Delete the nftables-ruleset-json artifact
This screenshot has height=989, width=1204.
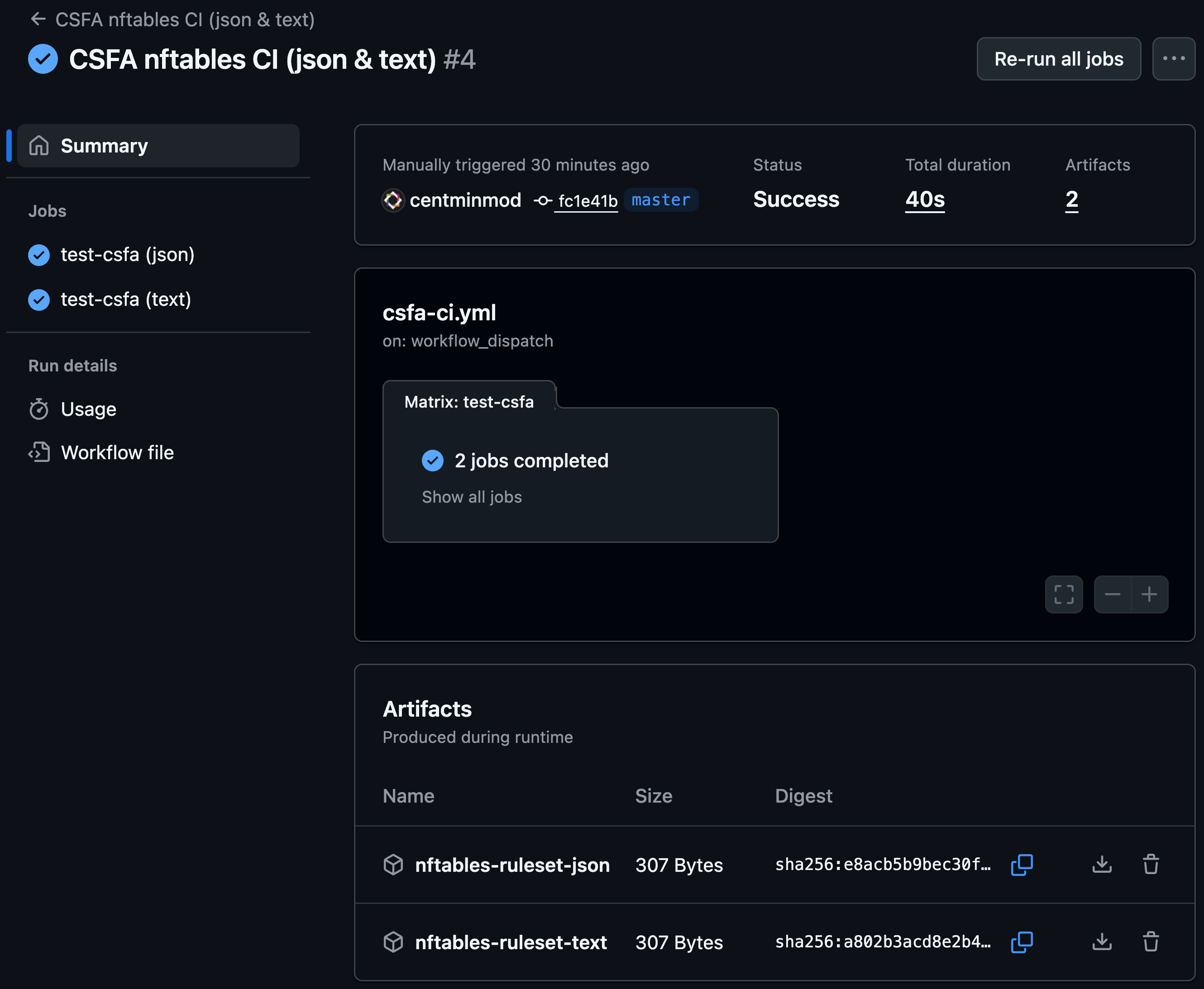pyautogui.click(x=1151, y=864)
